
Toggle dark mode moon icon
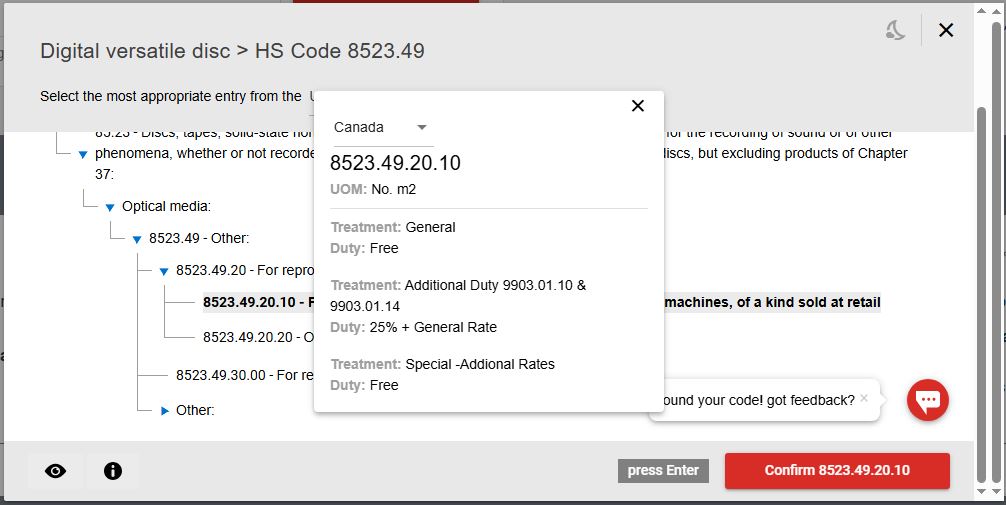(895, 31)
